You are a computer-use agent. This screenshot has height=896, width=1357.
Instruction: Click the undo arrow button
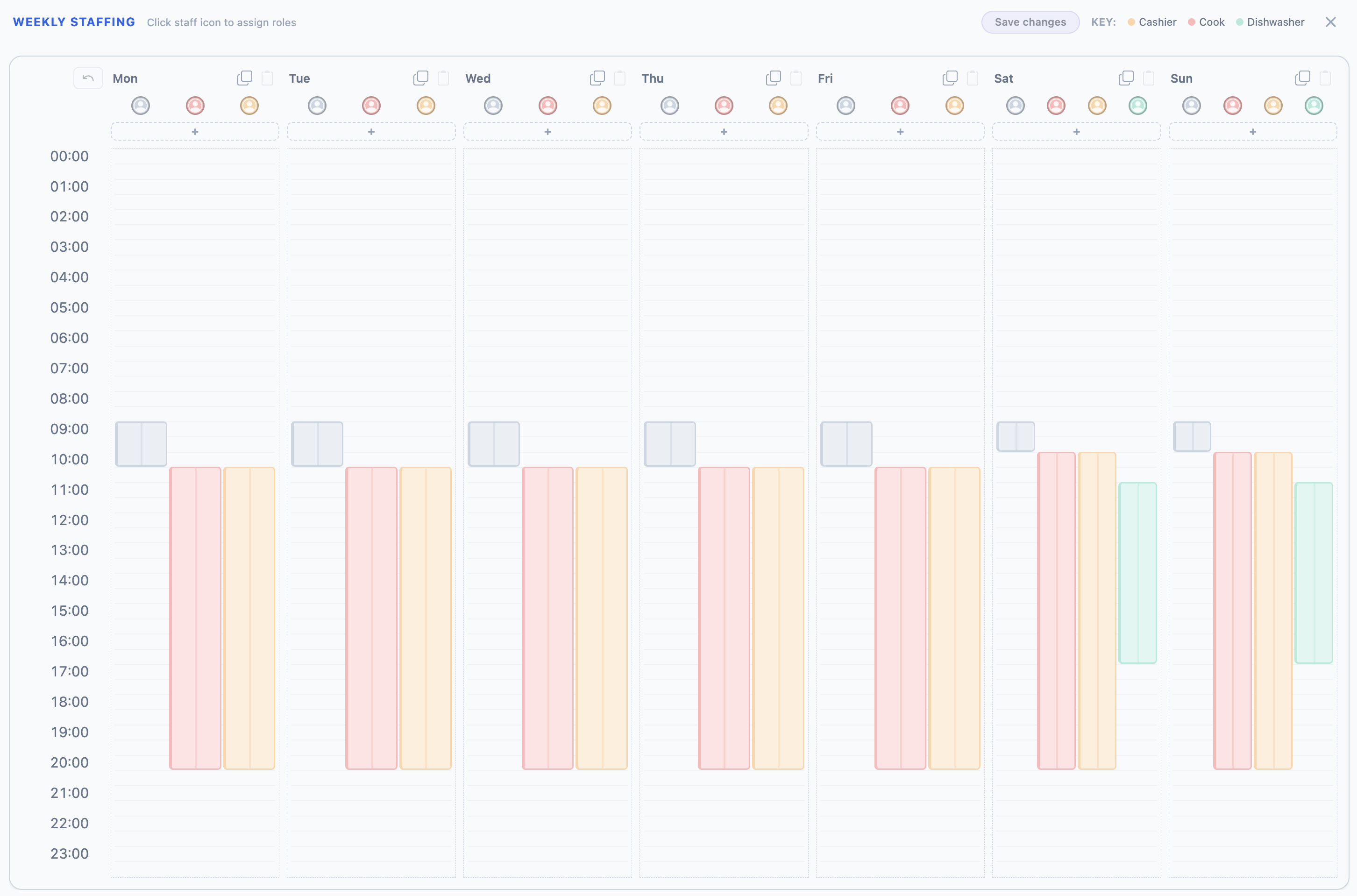(x=88, y=78)
